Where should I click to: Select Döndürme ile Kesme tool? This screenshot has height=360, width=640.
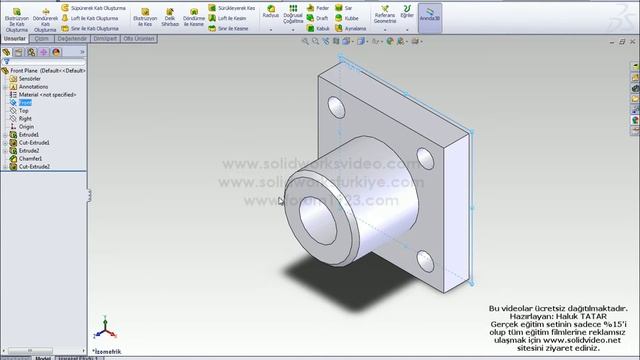[194, 18]
